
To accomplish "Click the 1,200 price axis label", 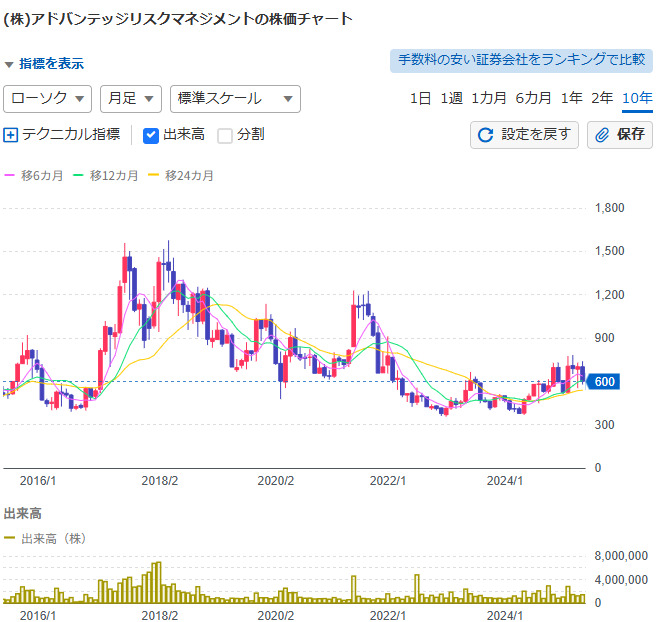I will coord(609,295).
